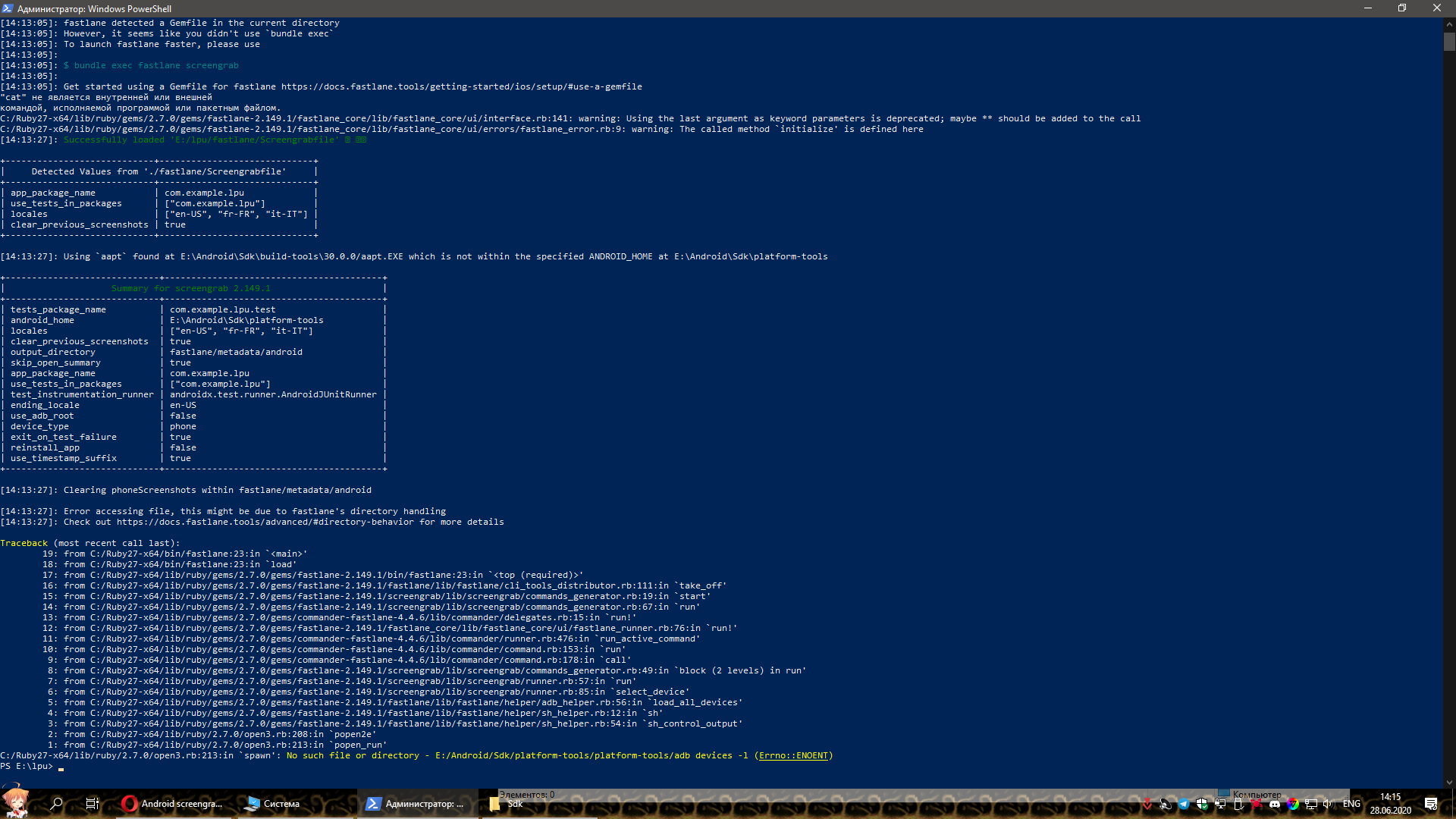The width and height of the screenshot is (1456, 819).
Task: Switch keyboard layout by clicking ENG
Action: (x=1353, y=803)
